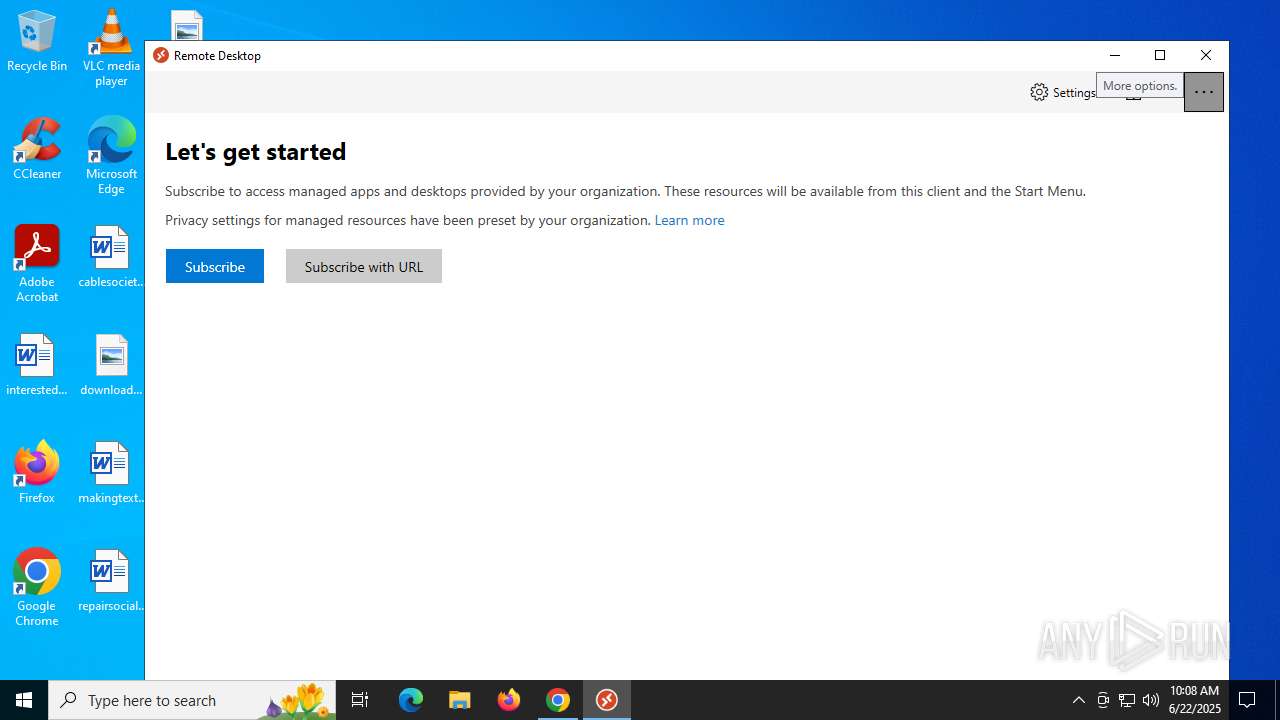Select Adobe Acrobat desktop shortcut
The image size is (1280, 720).
37,264
